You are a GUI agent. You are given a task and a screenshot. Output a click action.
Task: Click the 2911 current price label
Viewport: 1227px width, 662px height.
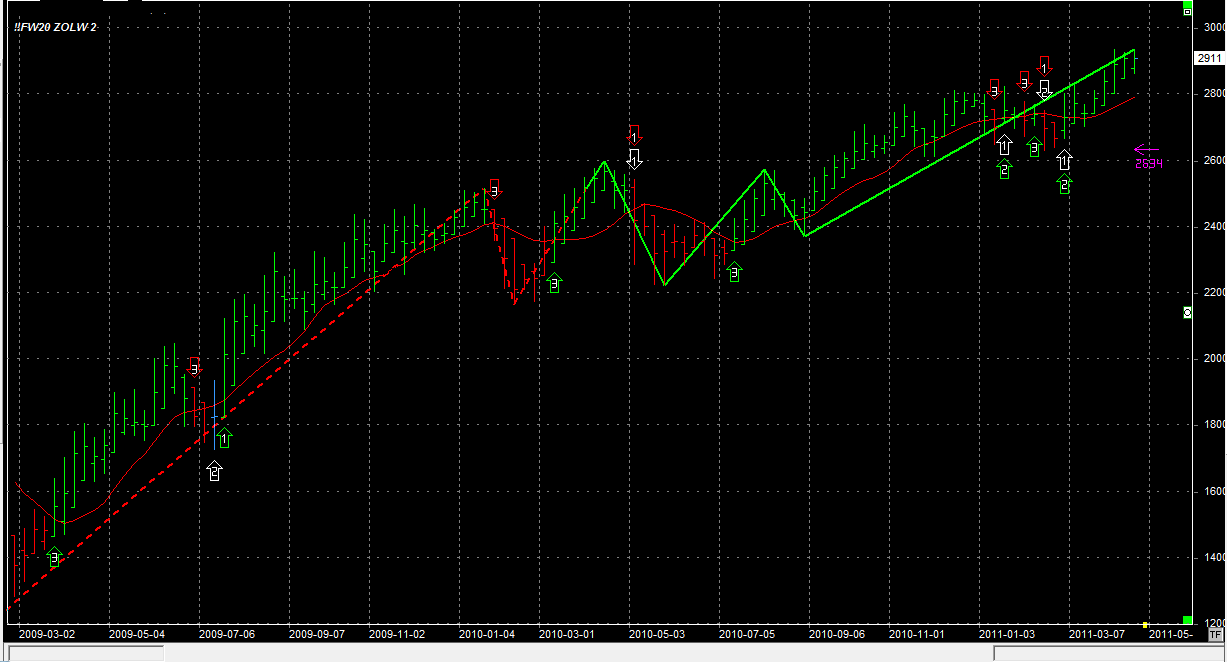[1208, 59]
